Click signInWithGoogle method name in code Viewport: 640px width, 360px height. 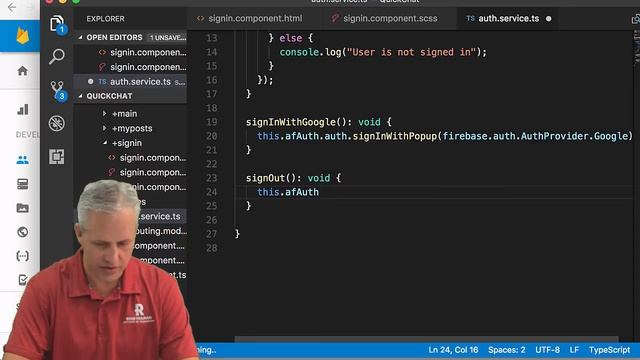(291, 122)
